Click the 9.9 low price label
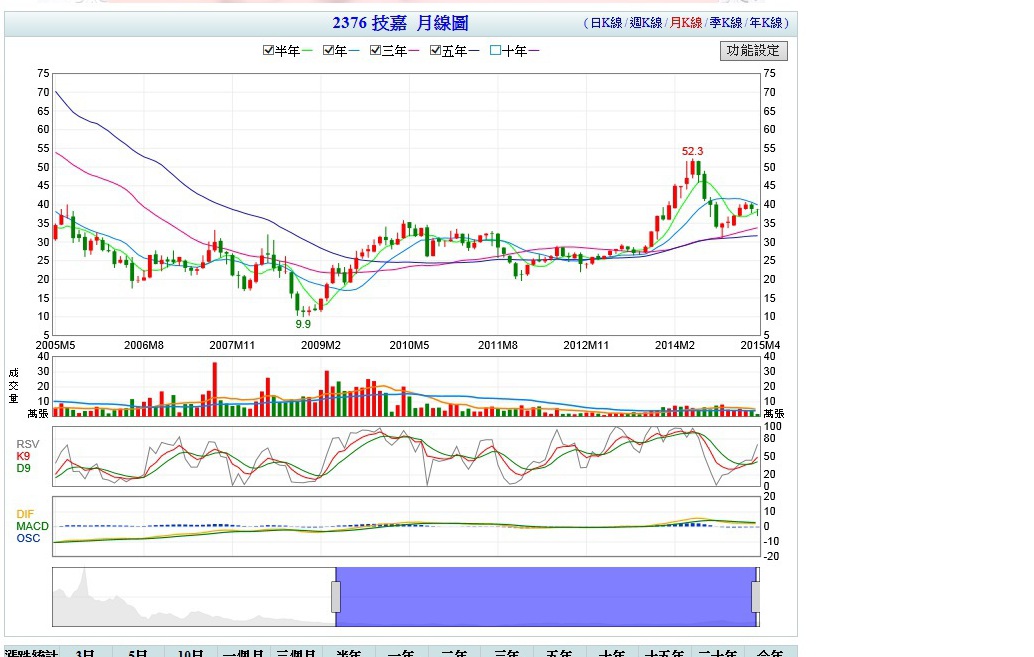The width and height of the screenshot is (1034, 657). click(x=303, y=324)
